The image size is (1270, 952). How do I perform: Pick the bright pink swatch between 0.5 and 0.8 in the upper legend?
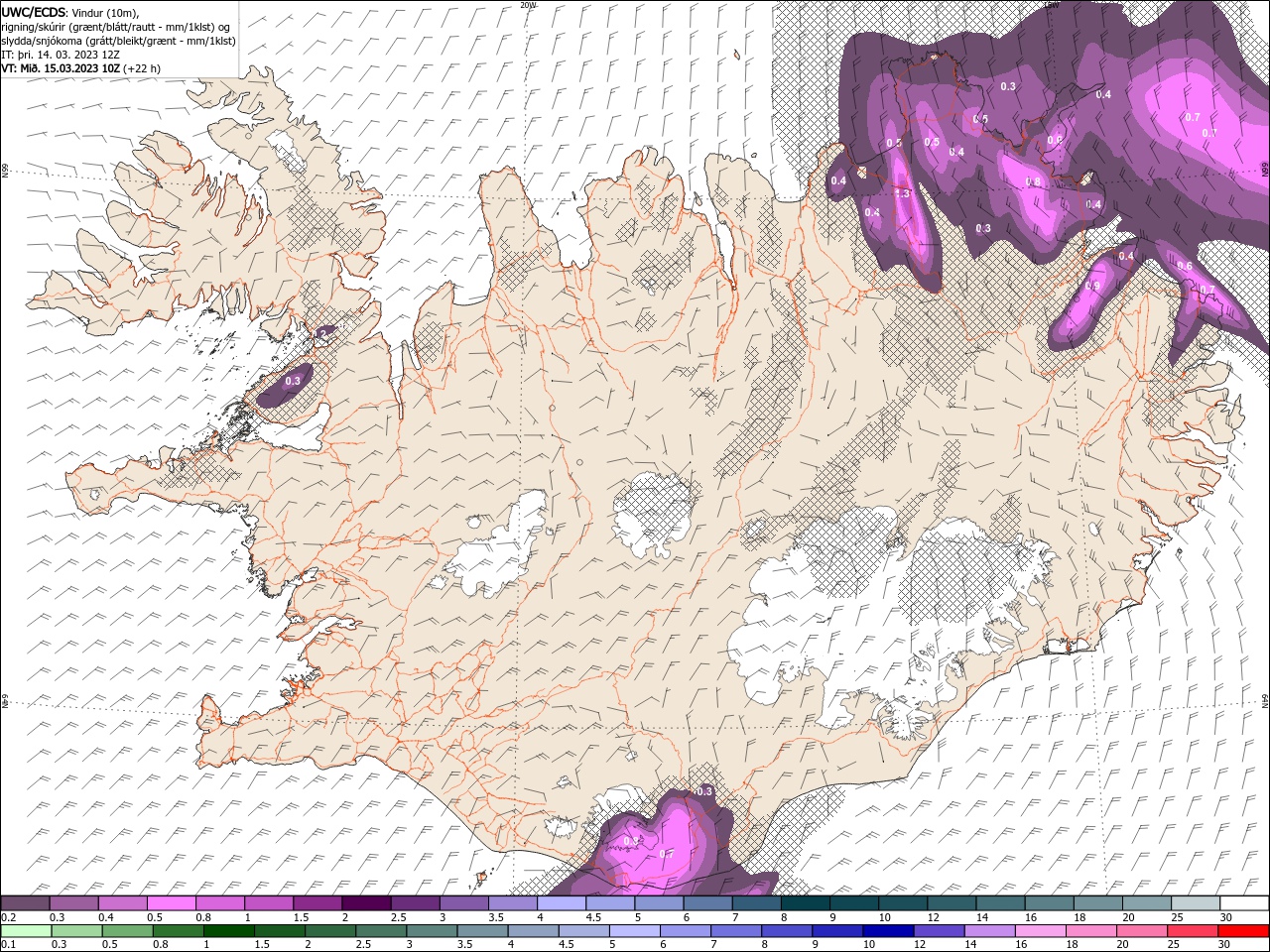[173, 903]
